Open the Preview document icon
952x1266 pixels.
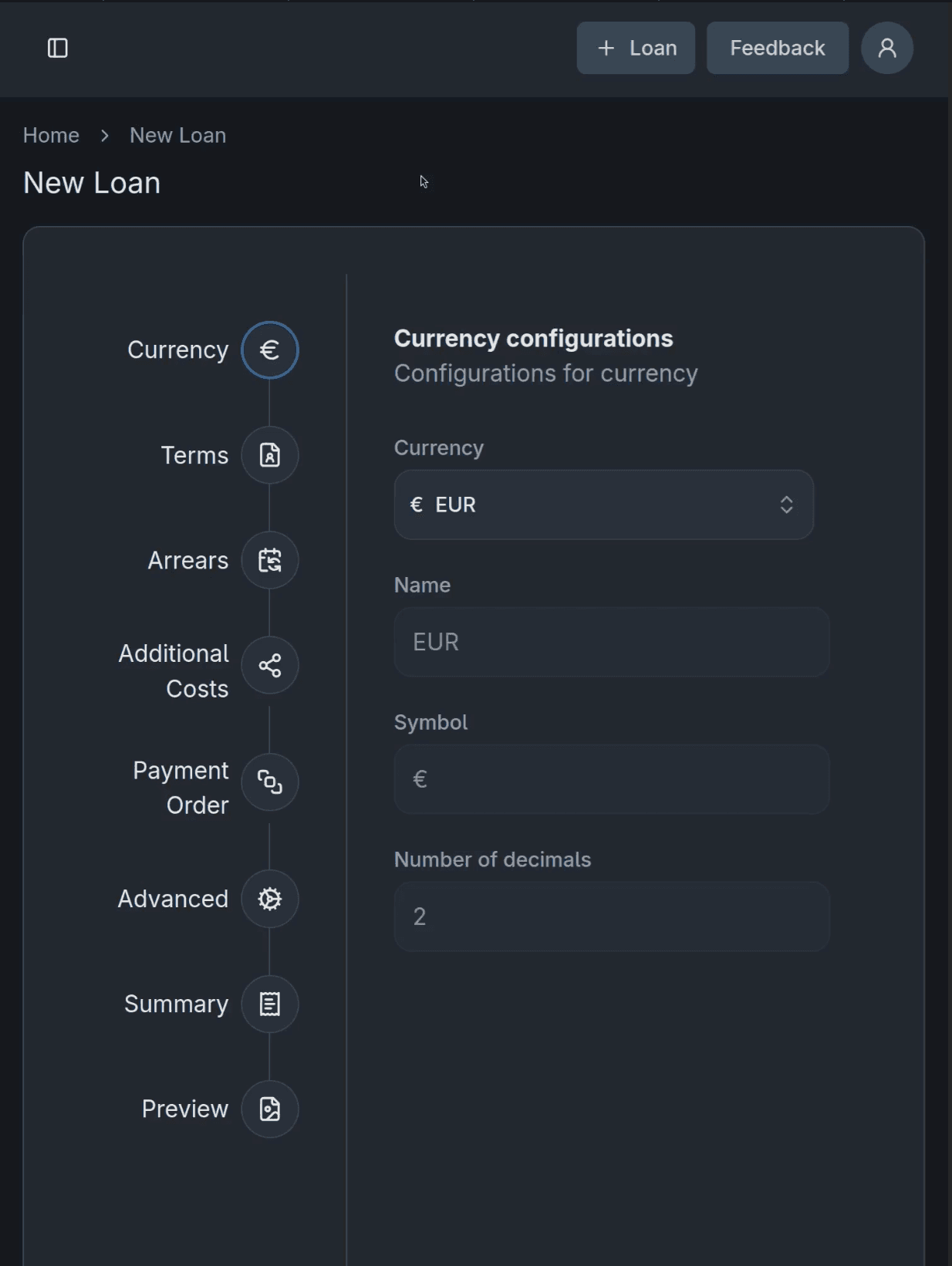pyautogui.click(x=269, y=1109)
